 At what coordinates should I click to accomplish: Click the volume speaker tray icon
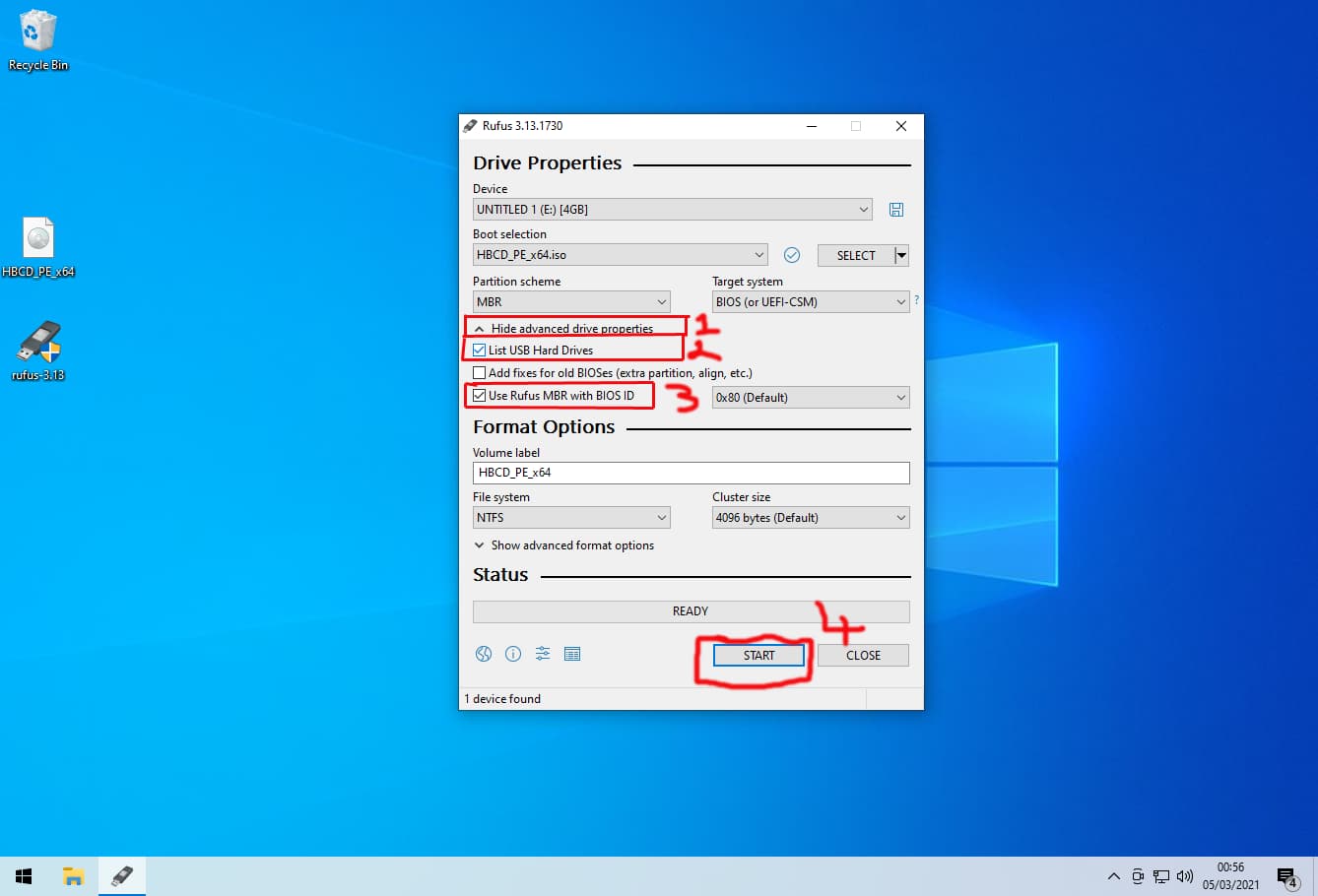tap(1185, 876)
